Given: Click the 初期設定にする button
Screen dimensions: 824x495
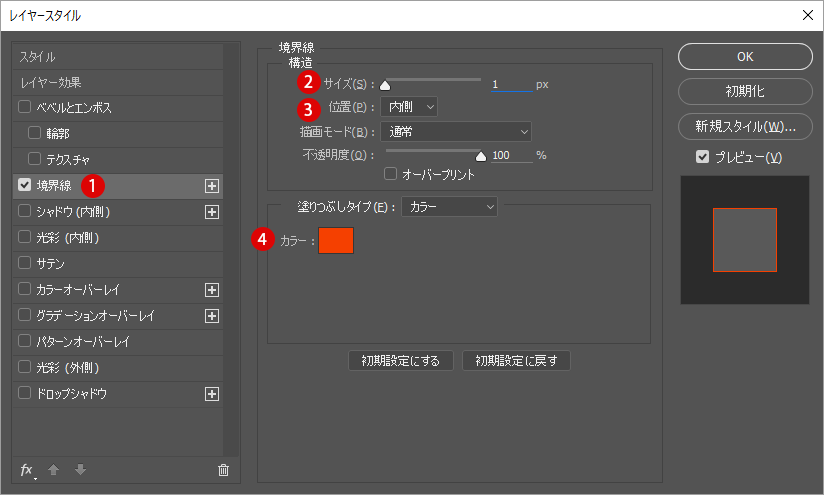Looking at the screenshot, I should [400, 360].
